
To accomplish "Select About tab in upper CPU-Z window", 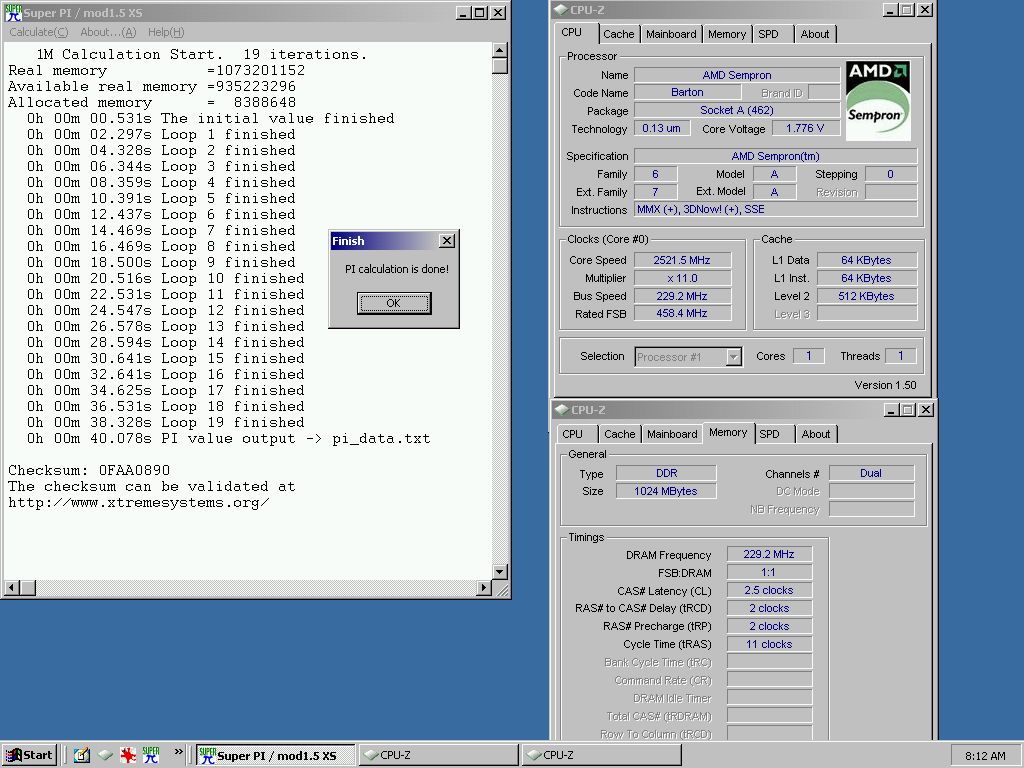I will coord(815,34).
